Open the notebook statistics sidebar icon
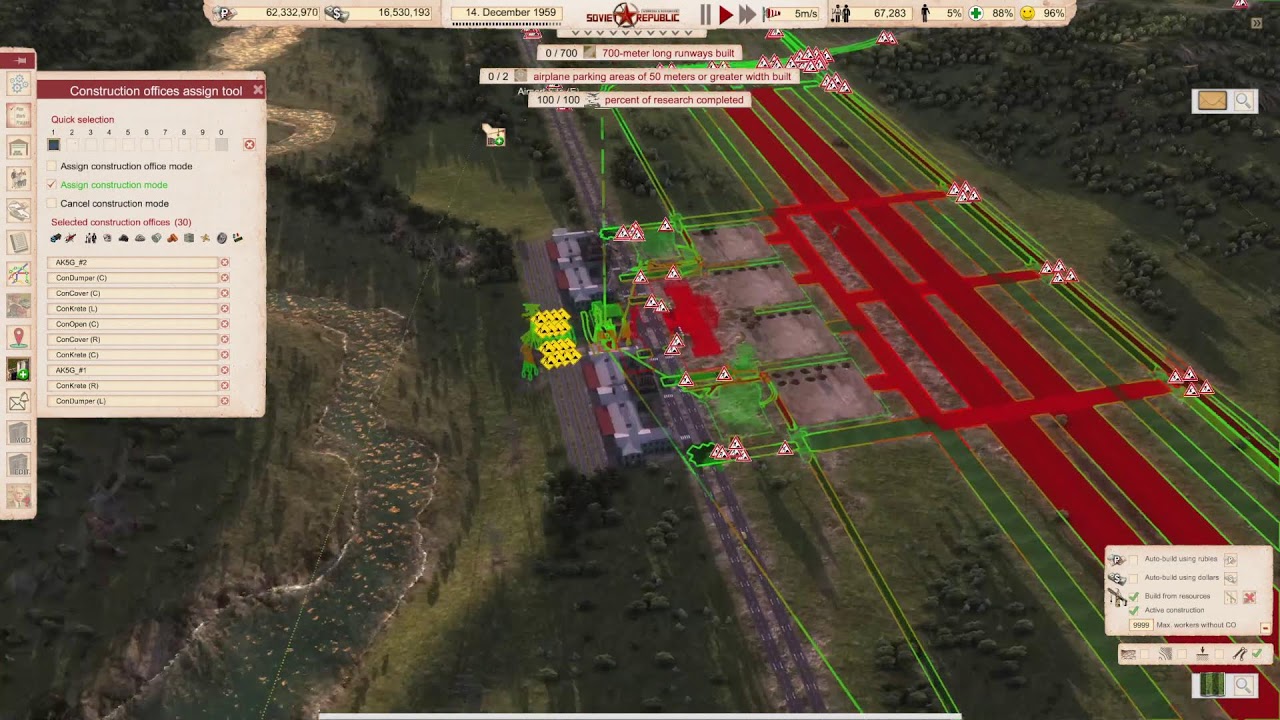The width and height of the screenshot is (1280, 720). [18, 242]
